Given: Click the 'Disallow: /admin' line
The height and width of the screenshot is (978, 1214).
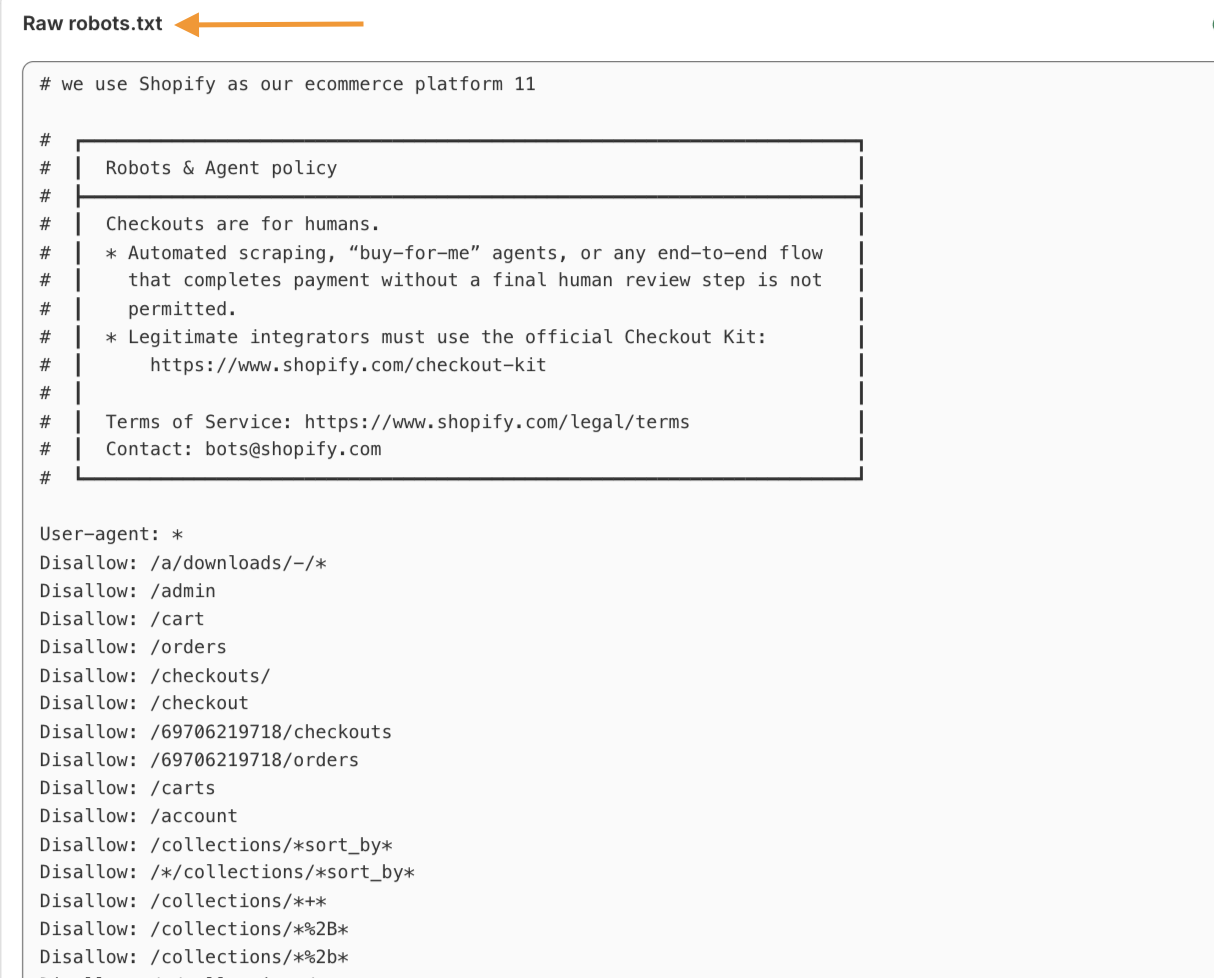Looking at the screenshot, I should pyautogui.click(x=128, y=591).
